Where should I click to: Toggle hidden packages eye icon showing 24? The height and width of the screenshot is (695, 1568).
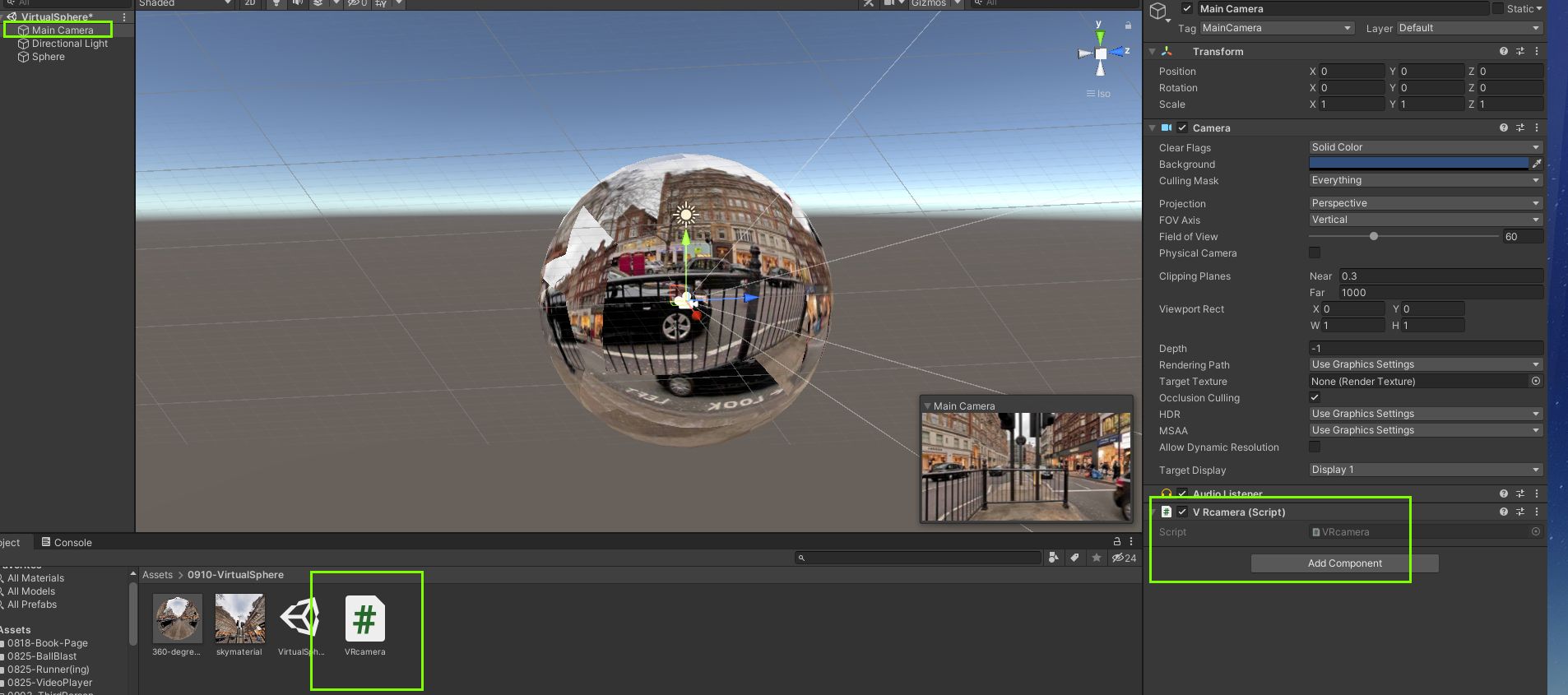[1124, 558]
